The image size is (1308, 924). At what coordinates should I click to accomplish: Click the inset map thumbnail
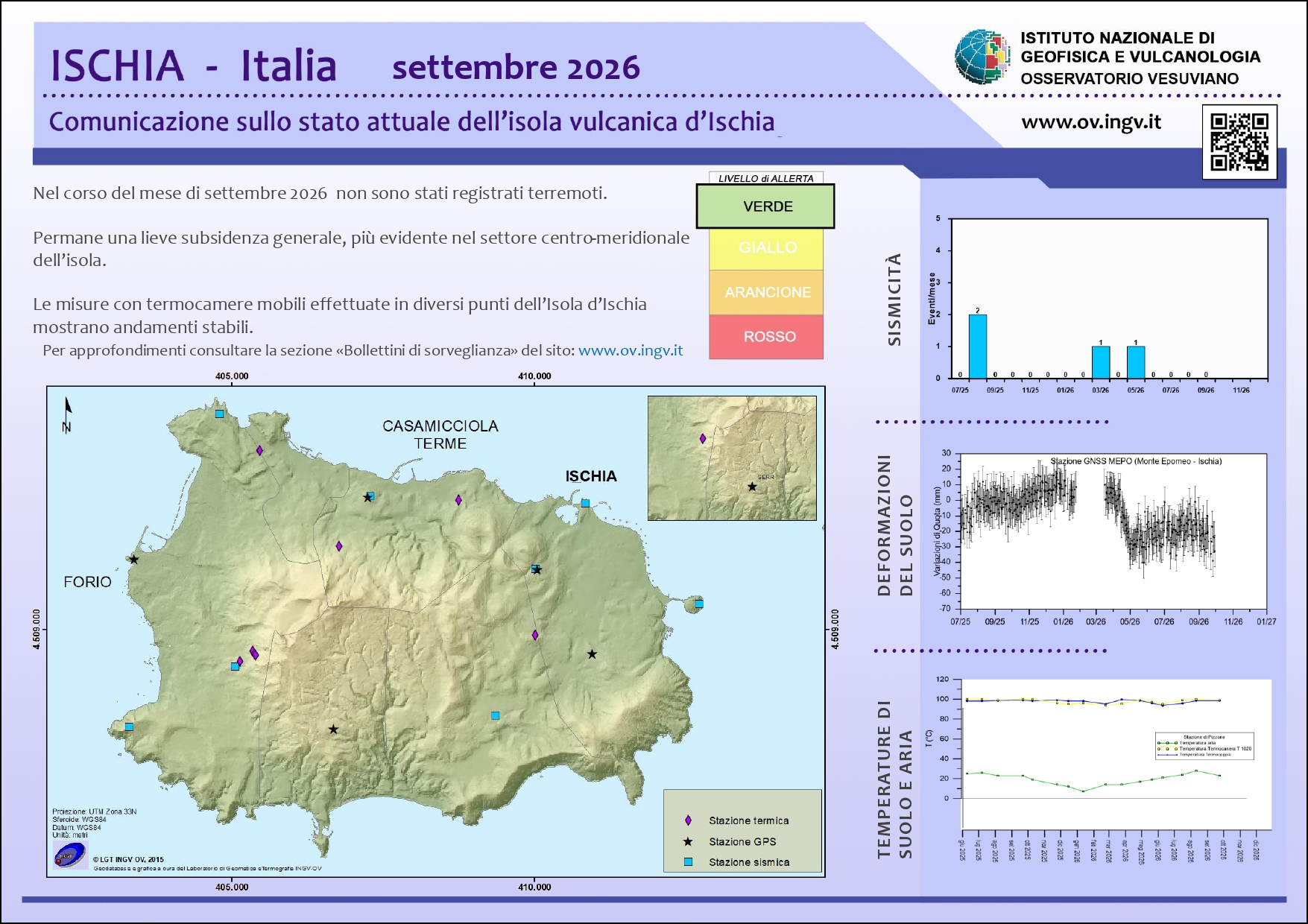[732, 458]
